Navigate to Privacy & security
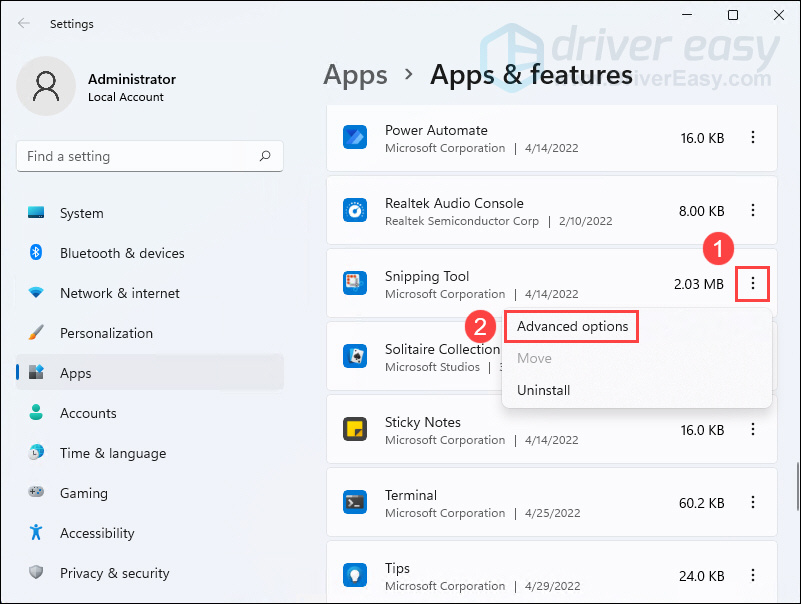Screen dimensions: 801x604 (150, 572)
